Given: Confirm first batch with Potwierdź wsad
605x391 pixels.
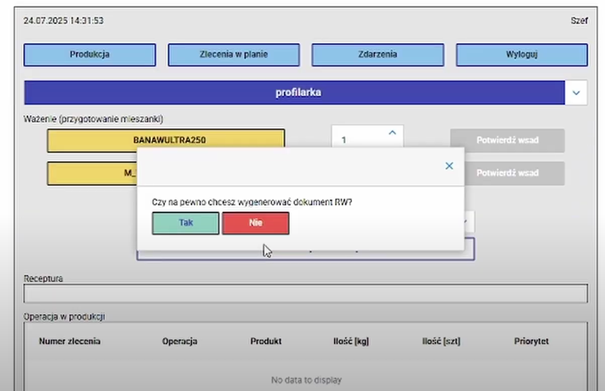Looking at the screenshot, I should pos(507,140).
